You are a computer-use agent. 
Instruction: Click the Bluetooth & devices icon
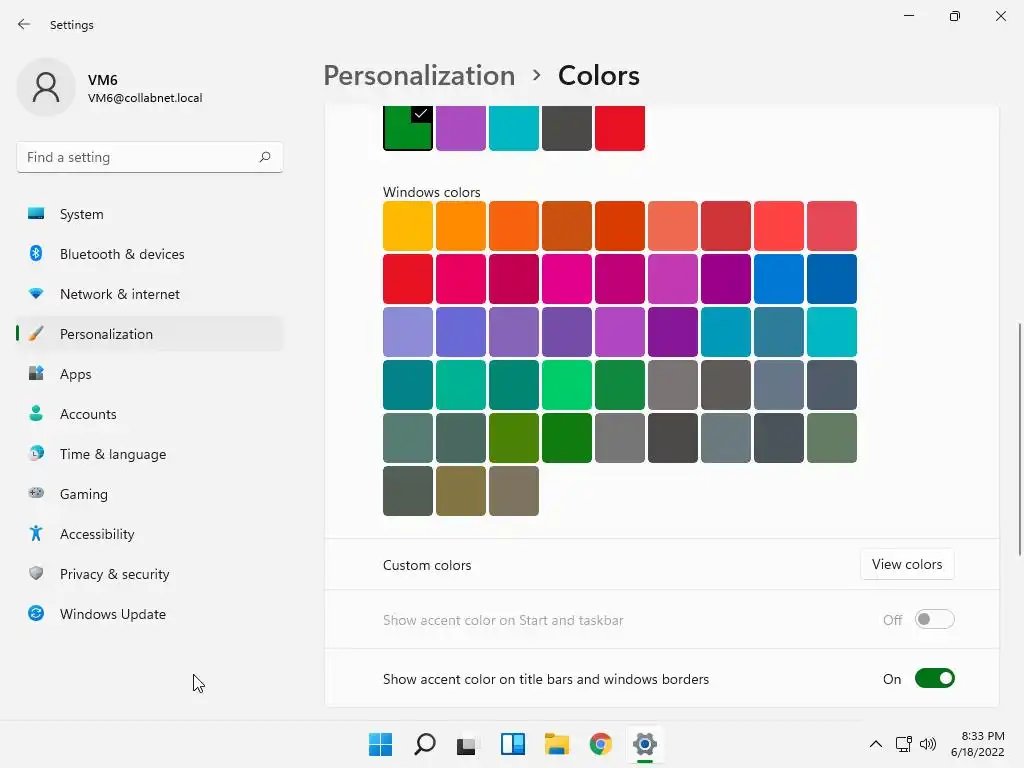(36, 254)
